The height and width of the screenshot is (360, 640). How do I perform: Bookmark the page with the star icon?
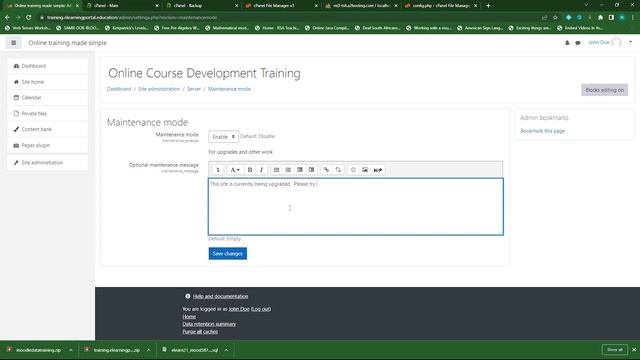(555, 18)
